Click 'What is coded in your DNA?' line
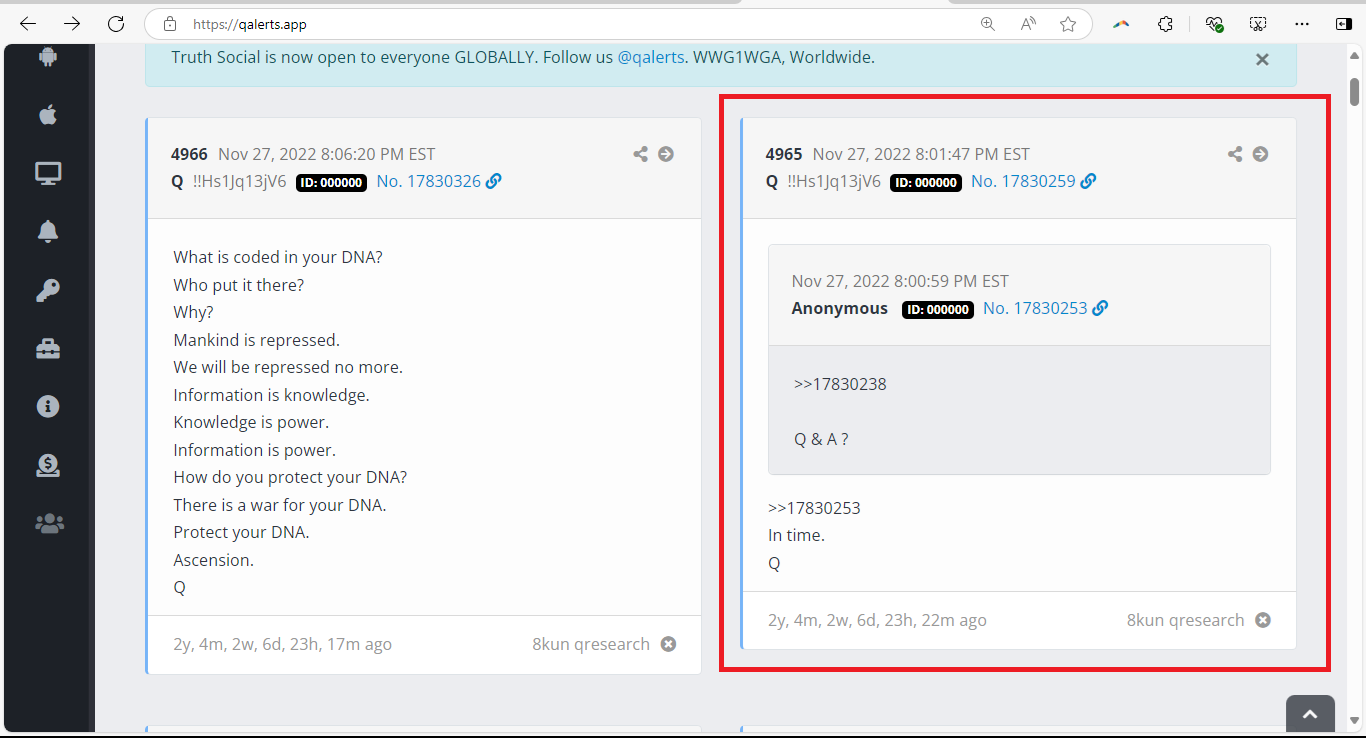 coord(278,257)
